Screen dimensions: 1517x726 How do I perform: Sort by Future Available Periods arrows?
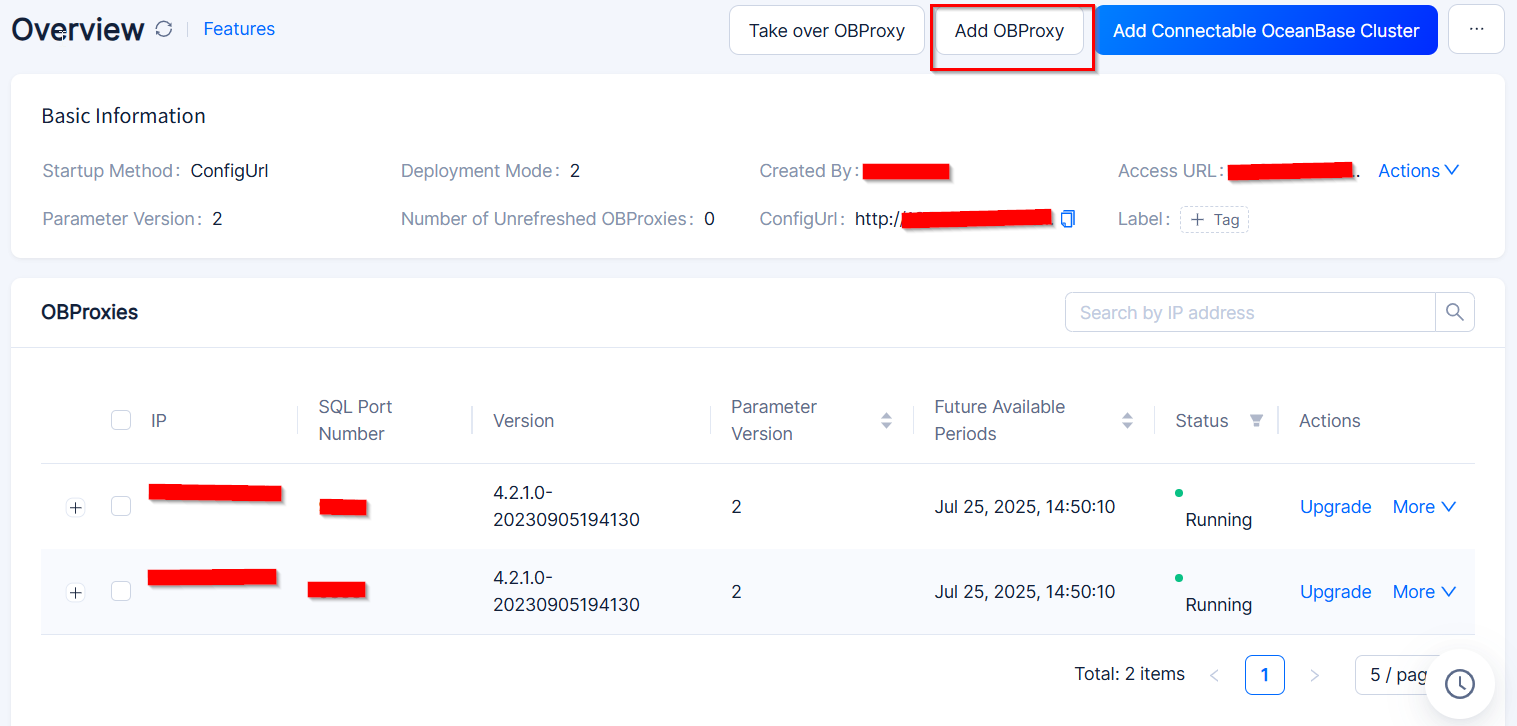pos(1127,421)
